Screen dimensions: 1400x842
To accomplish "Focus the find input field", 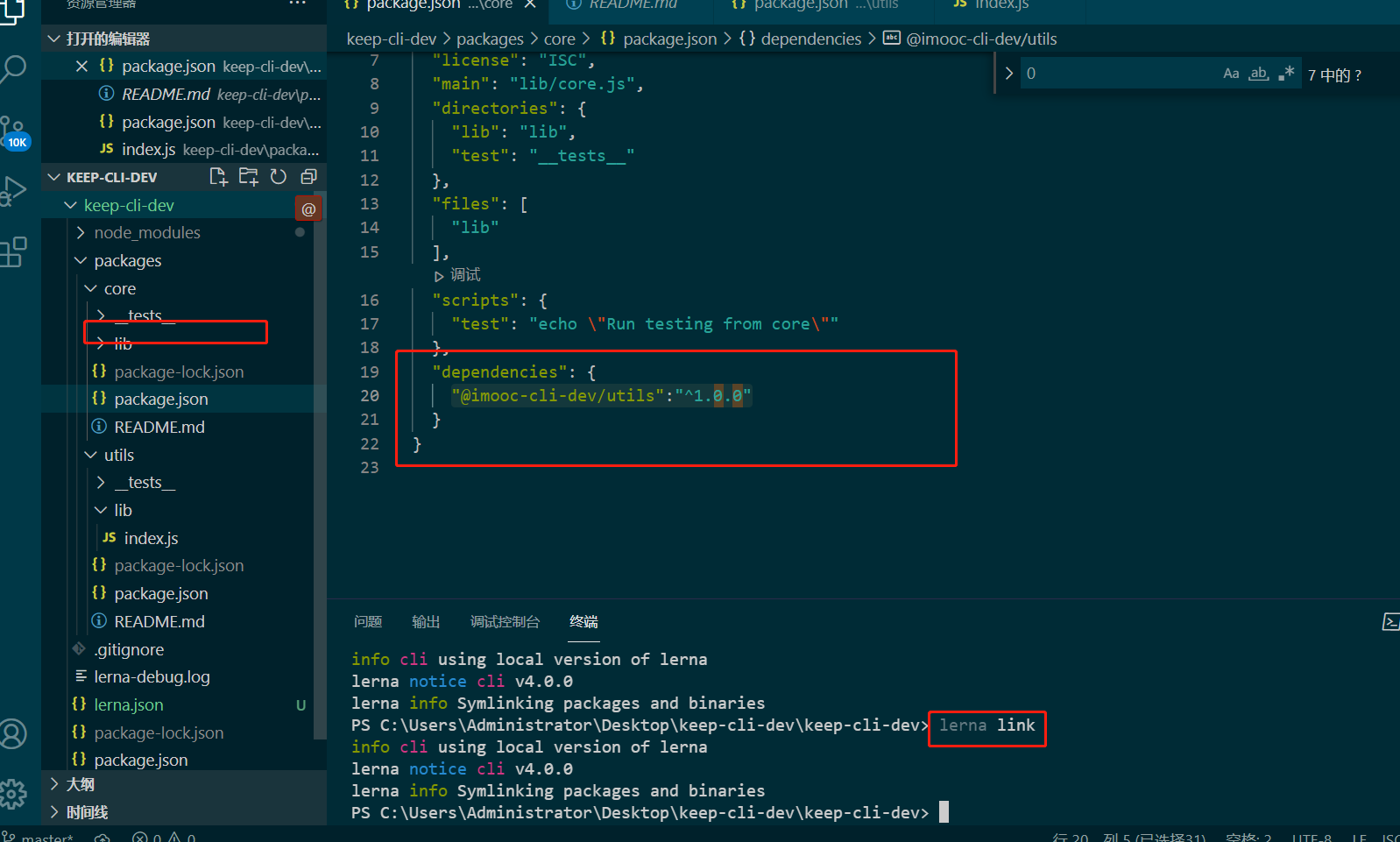I will click(x=1121, y=74).
